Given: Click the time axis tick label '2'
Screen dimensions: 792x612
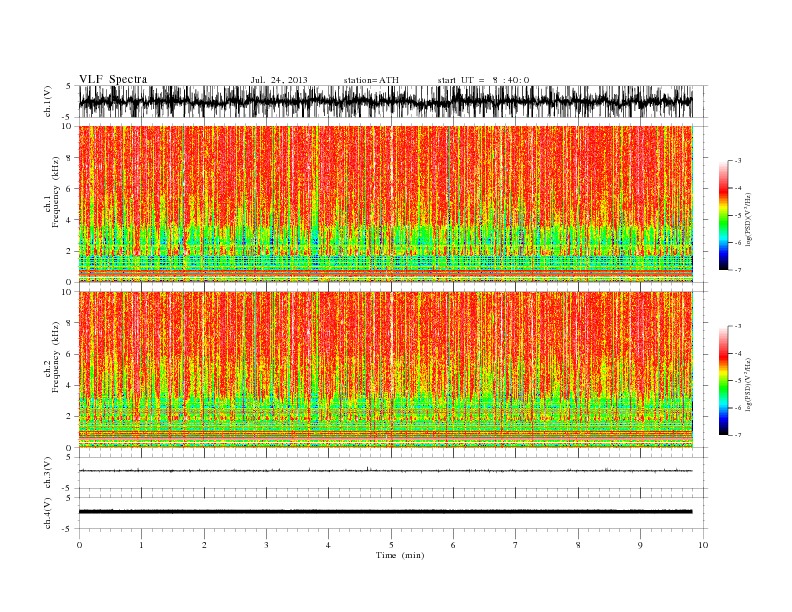Looking at the screenshot, I should (x=204, y=545).
